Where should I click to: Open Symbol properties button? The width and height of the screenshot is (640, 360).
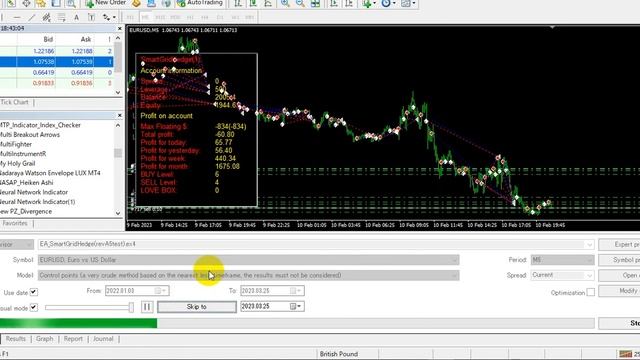point(620,260)
